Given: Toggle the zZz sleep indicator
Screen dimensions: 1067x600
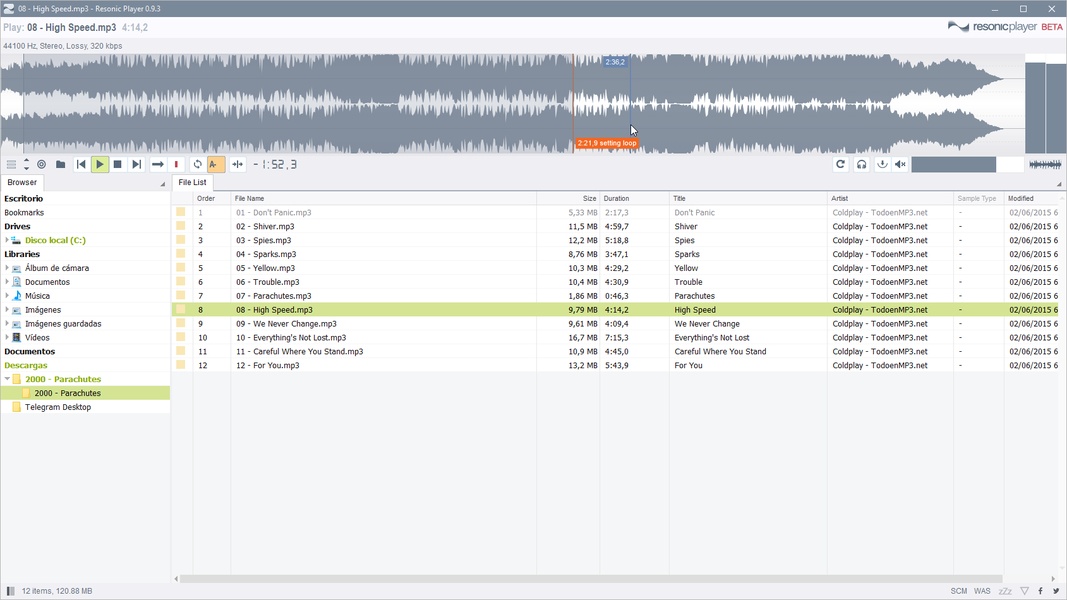Looking at the screenshot, I should click(1005, 591).
